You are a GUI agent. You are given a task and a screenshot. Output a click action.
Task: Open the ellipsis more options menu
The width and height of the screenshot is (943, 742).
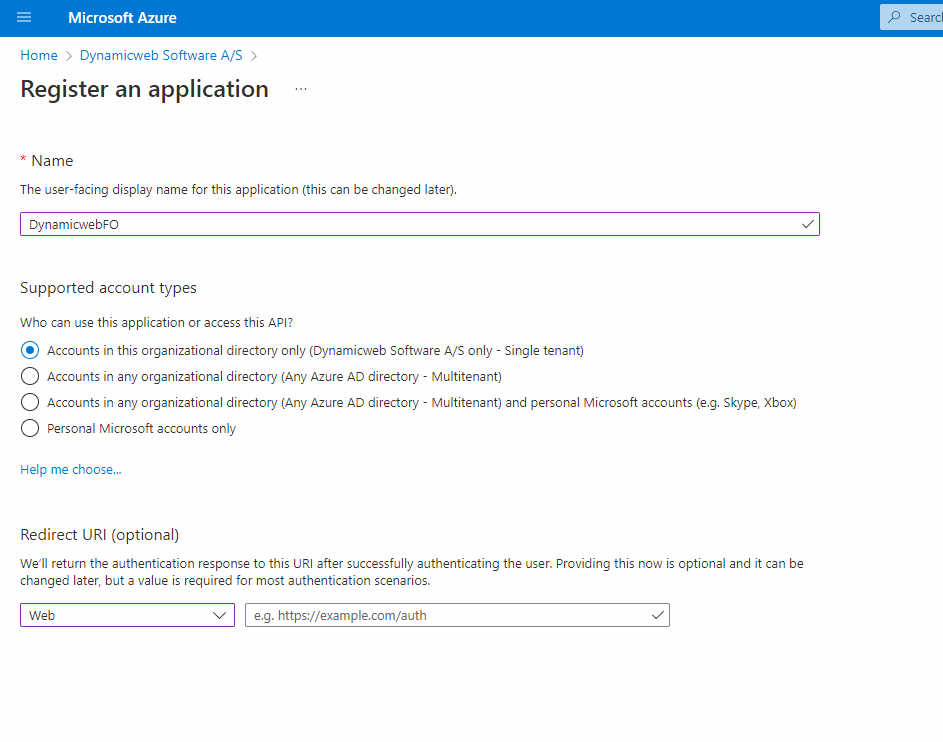click(x=301, y=89)
